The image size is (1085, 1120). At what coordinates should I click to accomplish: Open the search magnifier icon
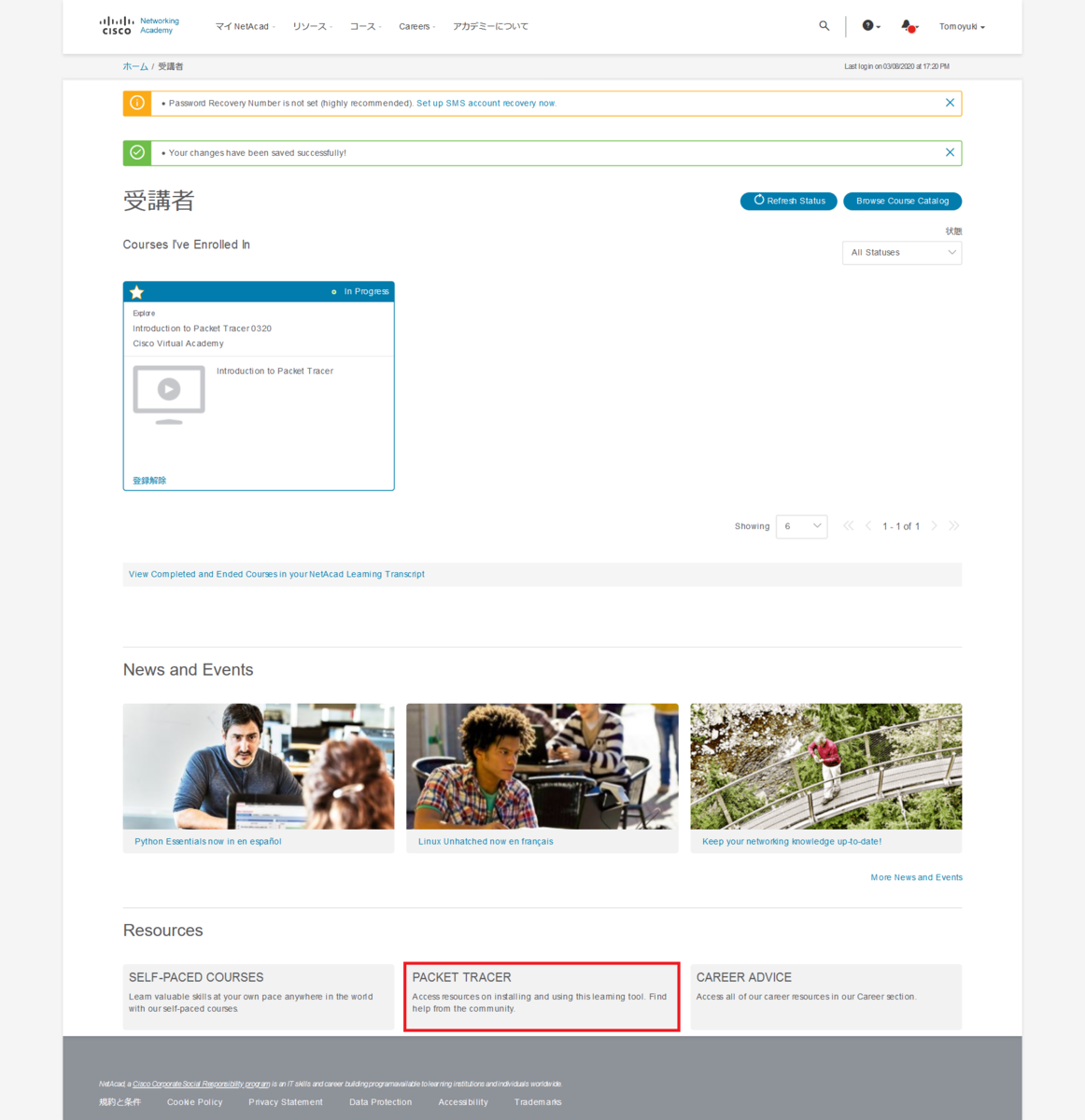824,26
